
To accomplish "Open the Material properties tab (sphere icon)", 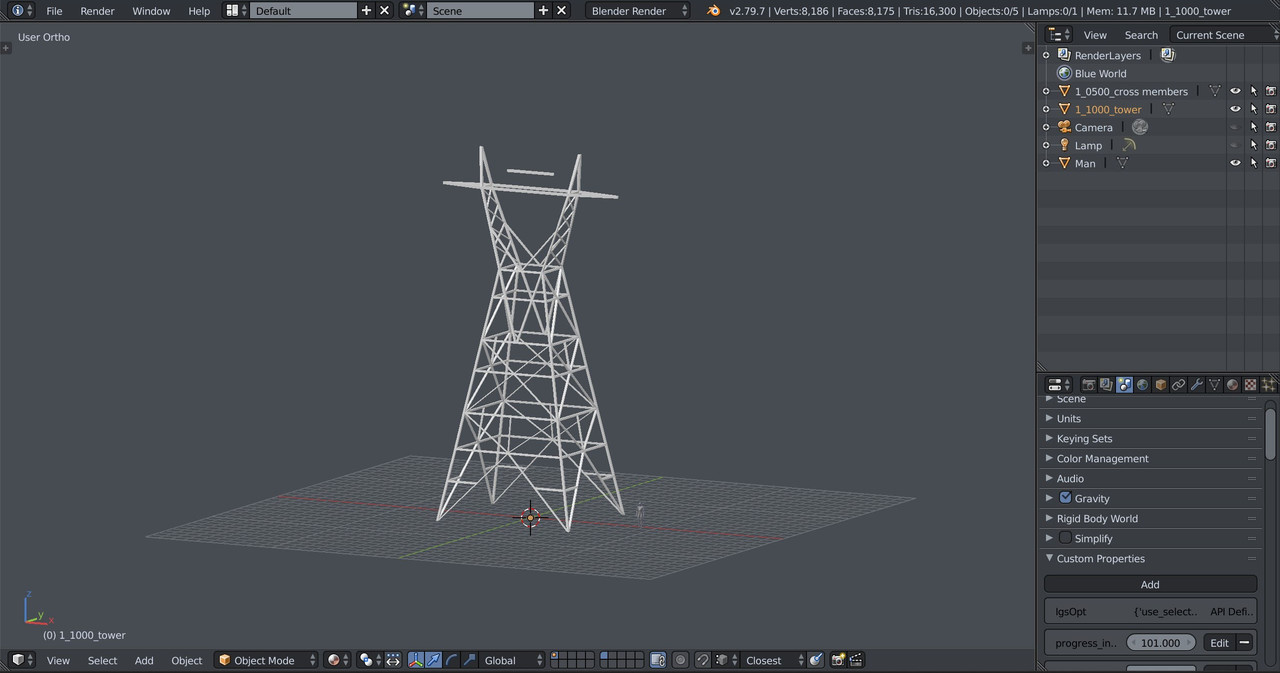I will 1232,385.
